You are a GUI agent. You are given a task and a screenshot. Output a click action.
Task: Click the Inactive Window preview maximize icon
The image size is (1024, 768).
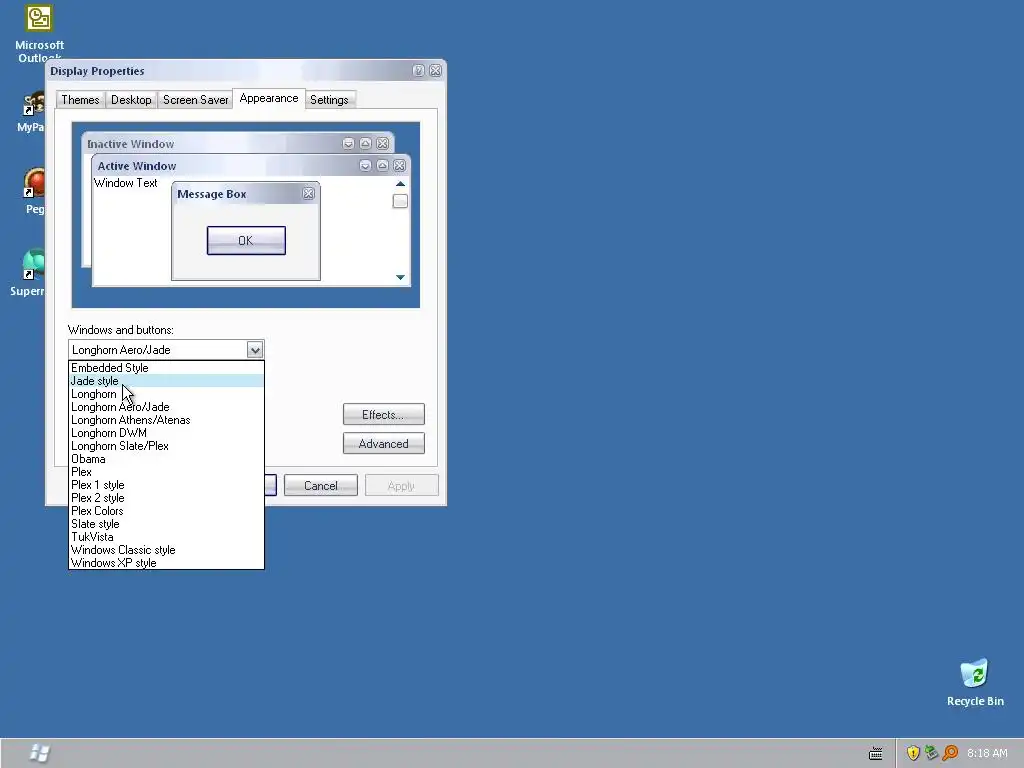[x=366, y=144]
